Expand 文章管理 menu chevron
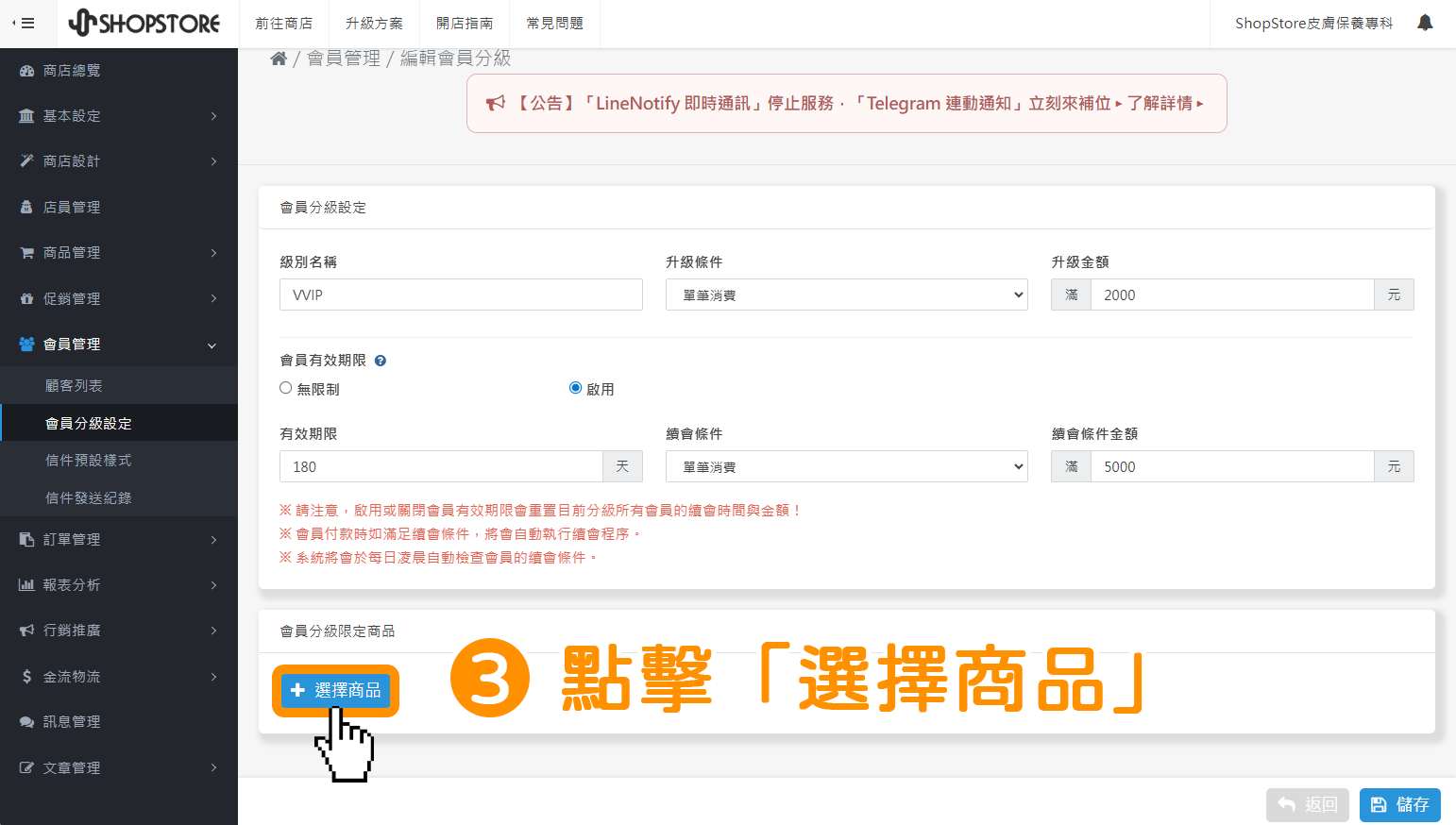1456x825 pixels. 213,768
